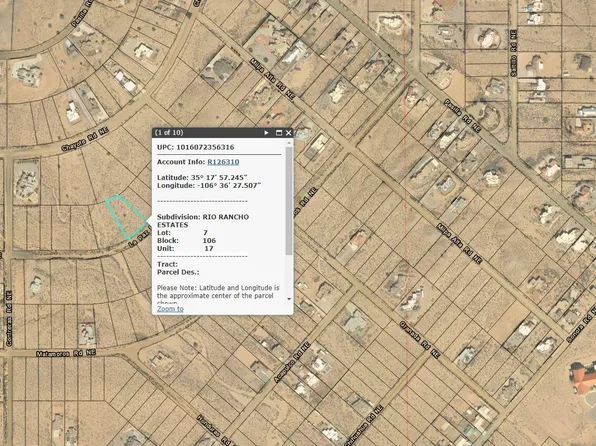
Task: Click the Acapulco Rd NE road label
Action: click(292, 362)
